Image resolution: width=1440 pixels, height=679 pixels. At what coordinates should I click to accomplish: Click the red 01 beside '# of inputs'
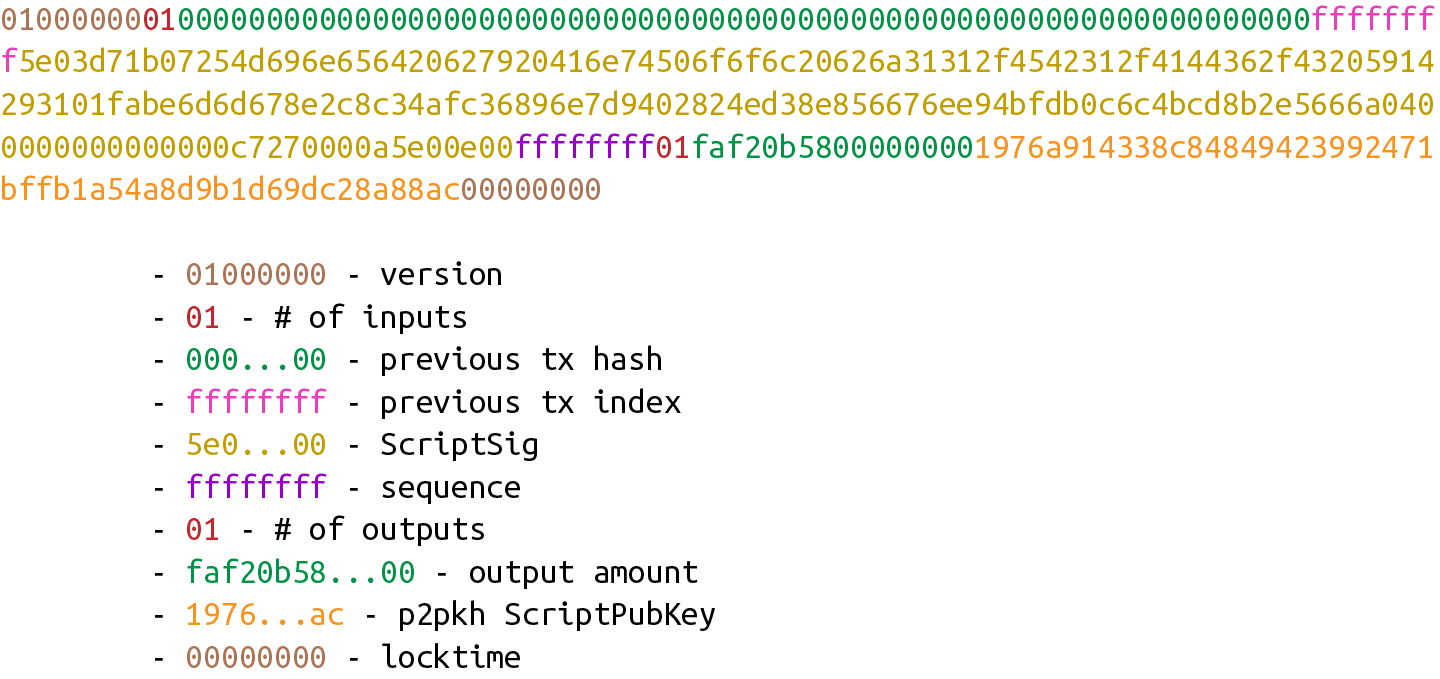tap(202, 318)
